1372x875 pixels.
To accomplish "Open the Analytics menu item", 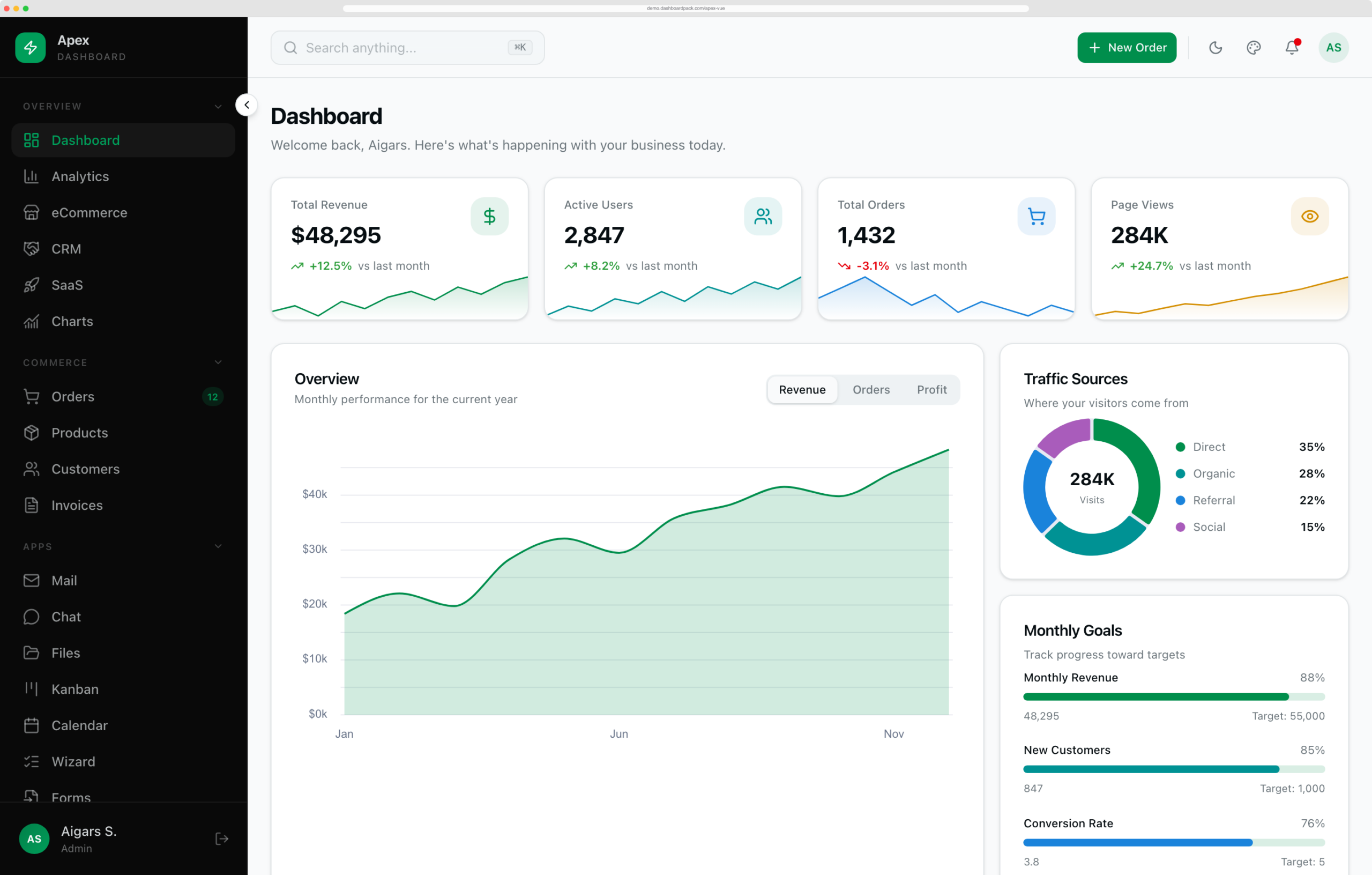I will pos(123,176).
